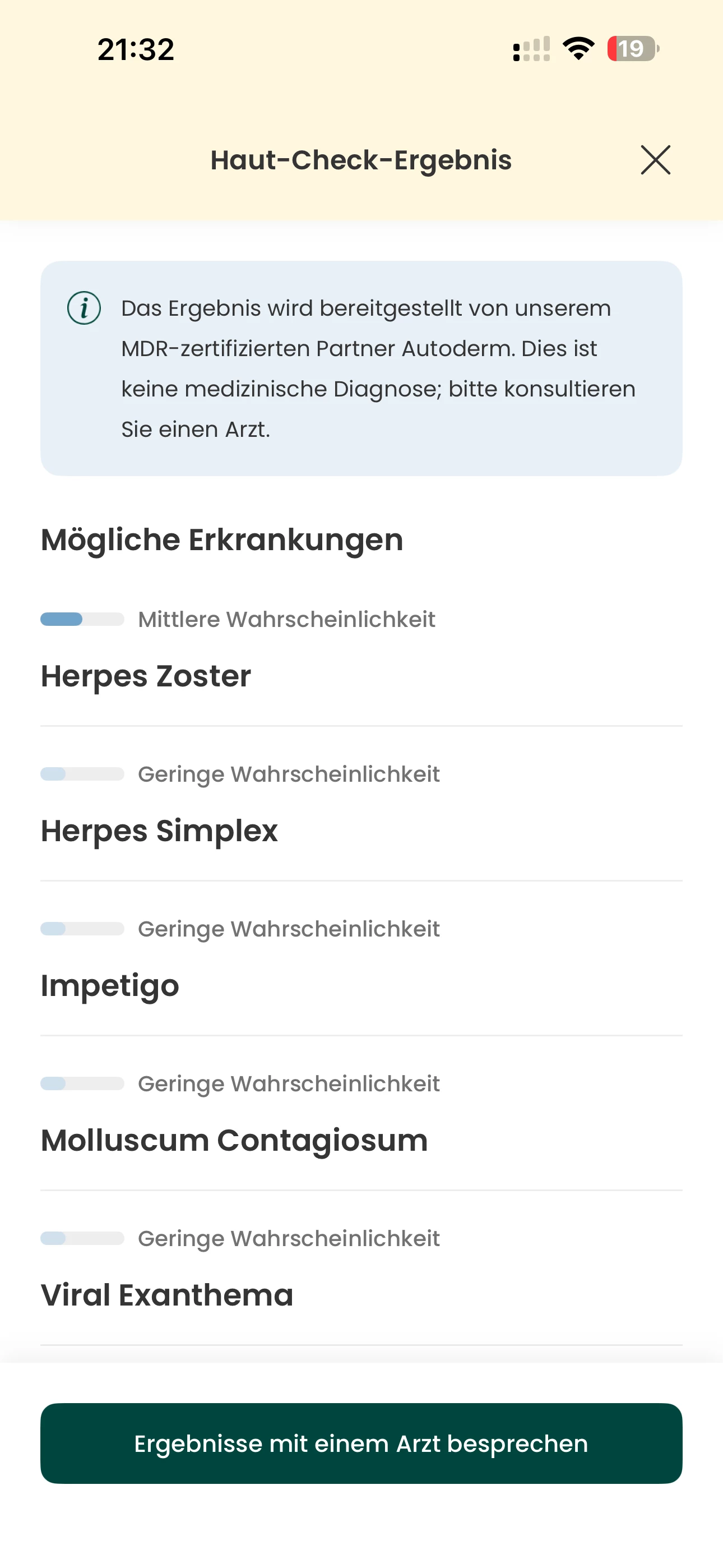The image size is (723, 1568).
Task: Click the Geringe Wahrscheinlichkeit label above Impetigo
Action: coord(289,928)
